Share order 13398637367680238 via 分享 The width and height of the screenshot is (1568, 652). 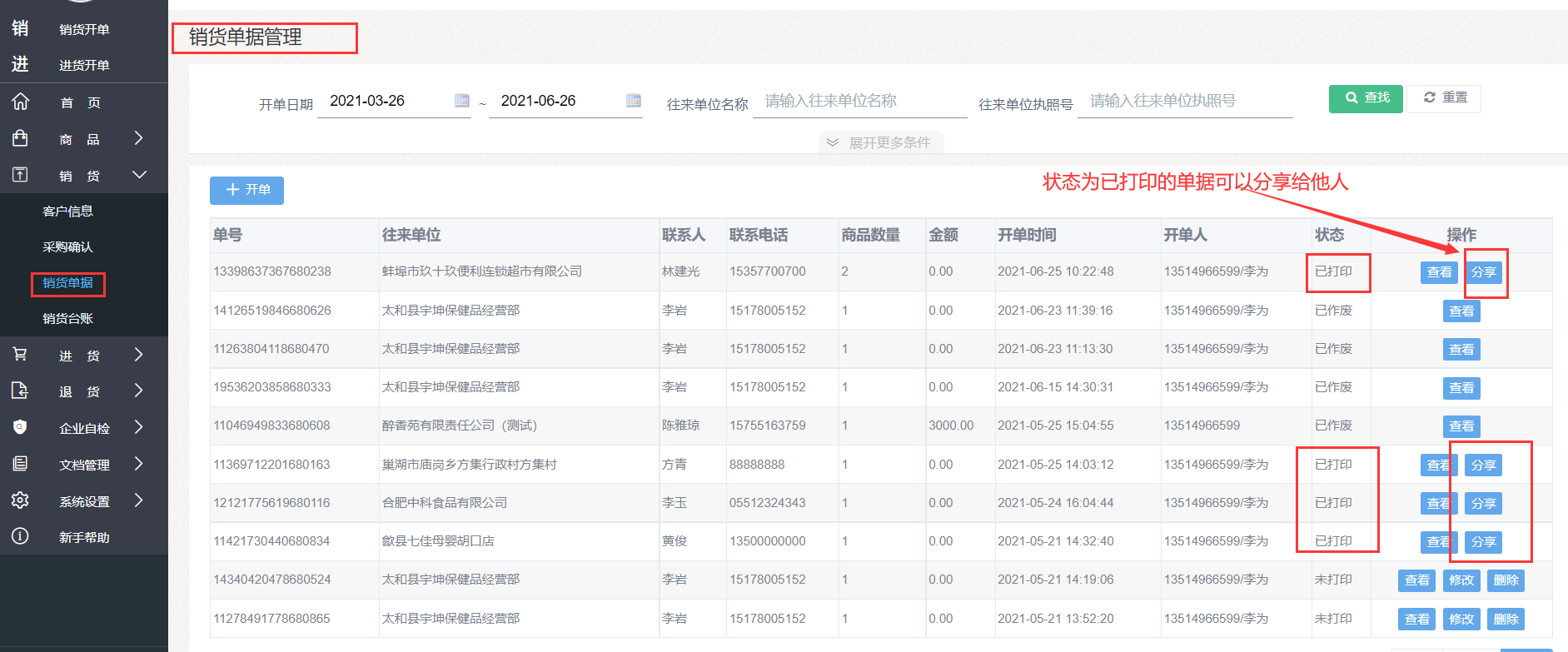(1483, 272)
